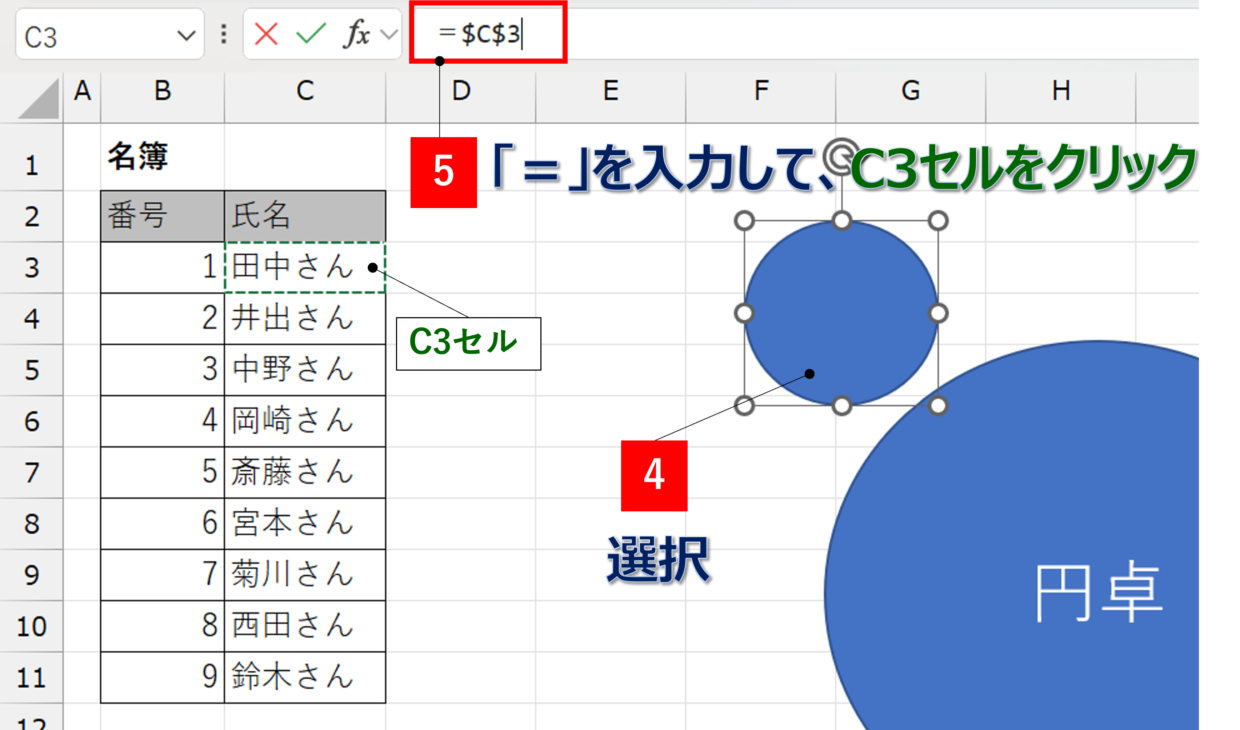Screen dimensions: 1240x730
Task: Select row 4 header
Action: [32, 318]
